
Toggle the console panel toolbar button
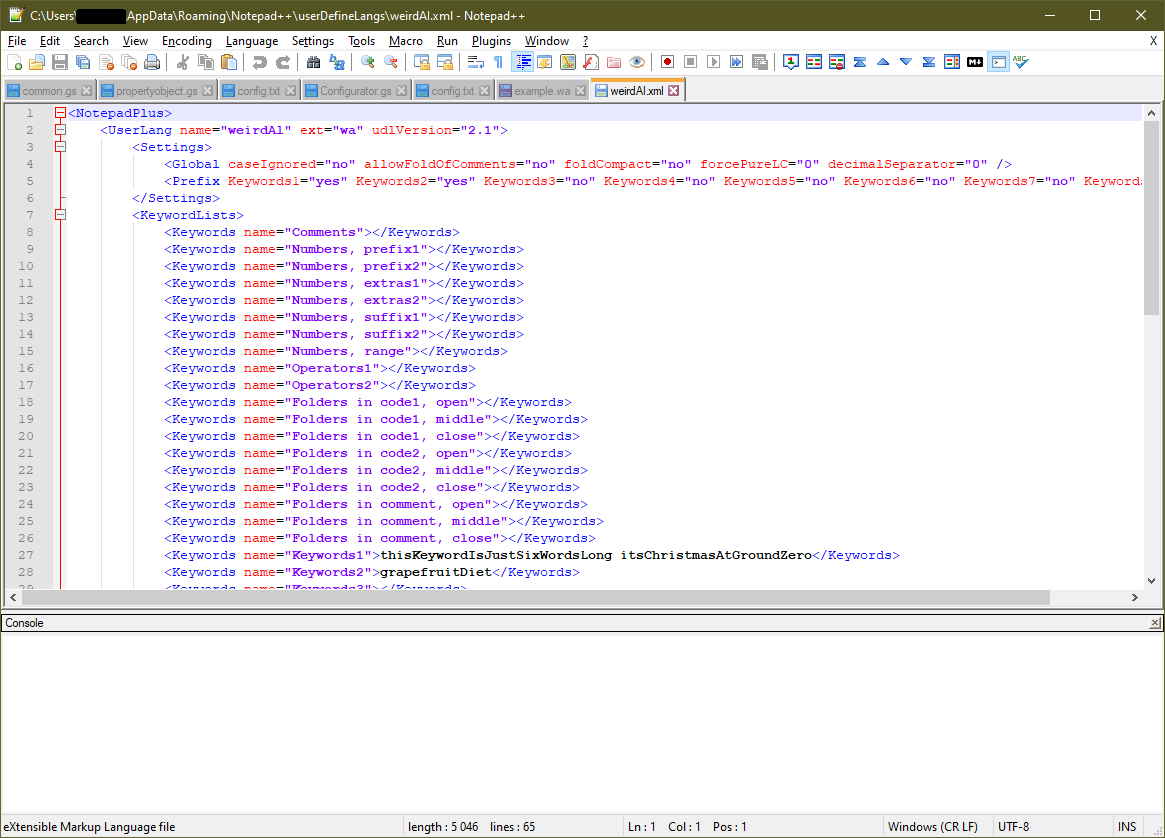click(x=998, y=62)
